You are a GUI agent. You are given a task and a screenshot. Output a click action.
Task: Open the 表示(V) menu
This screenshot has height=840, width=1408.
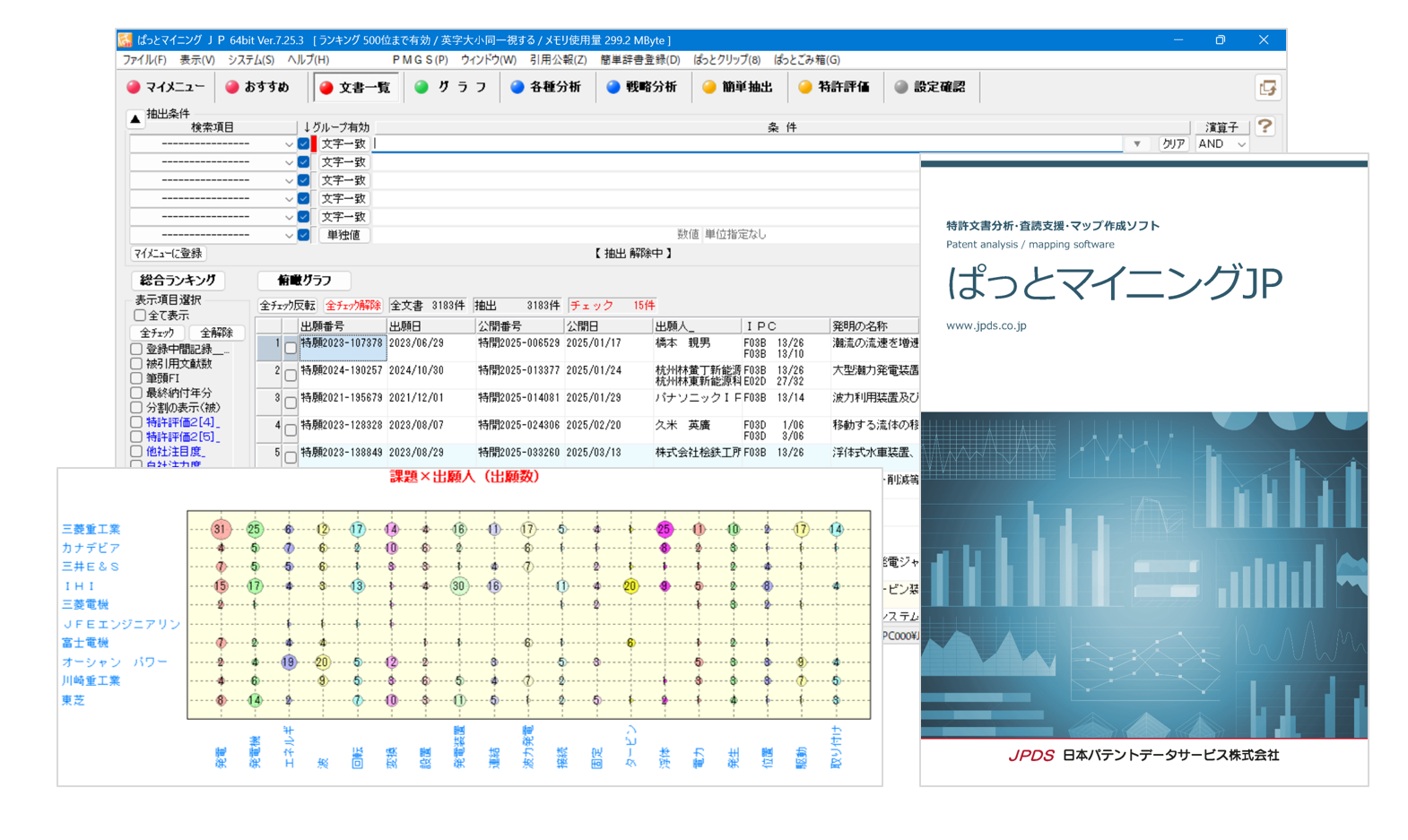point(197,60)
